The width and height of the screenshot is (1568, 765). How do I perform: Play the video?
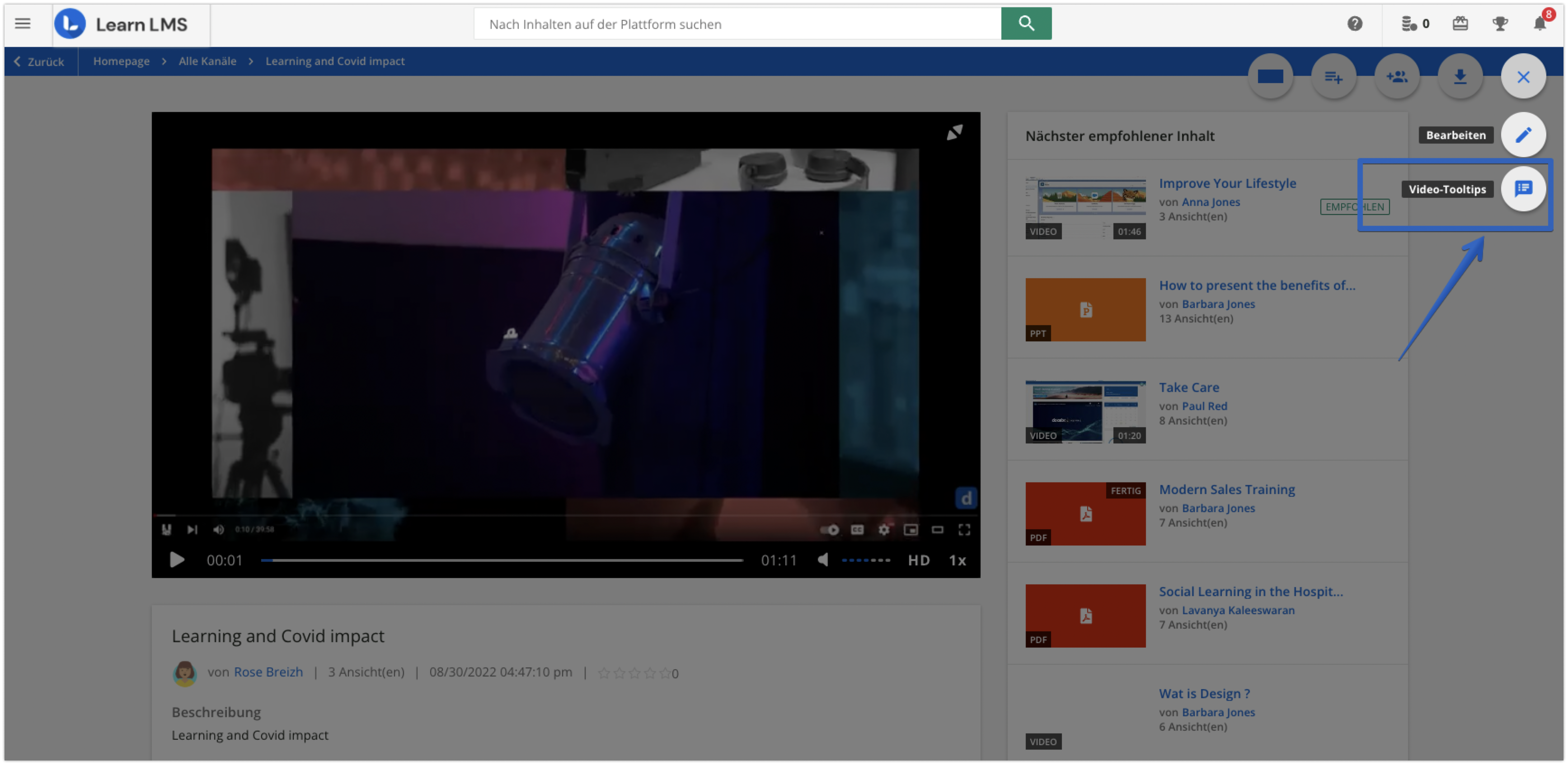pyautogui.click(x=177, y=560)
